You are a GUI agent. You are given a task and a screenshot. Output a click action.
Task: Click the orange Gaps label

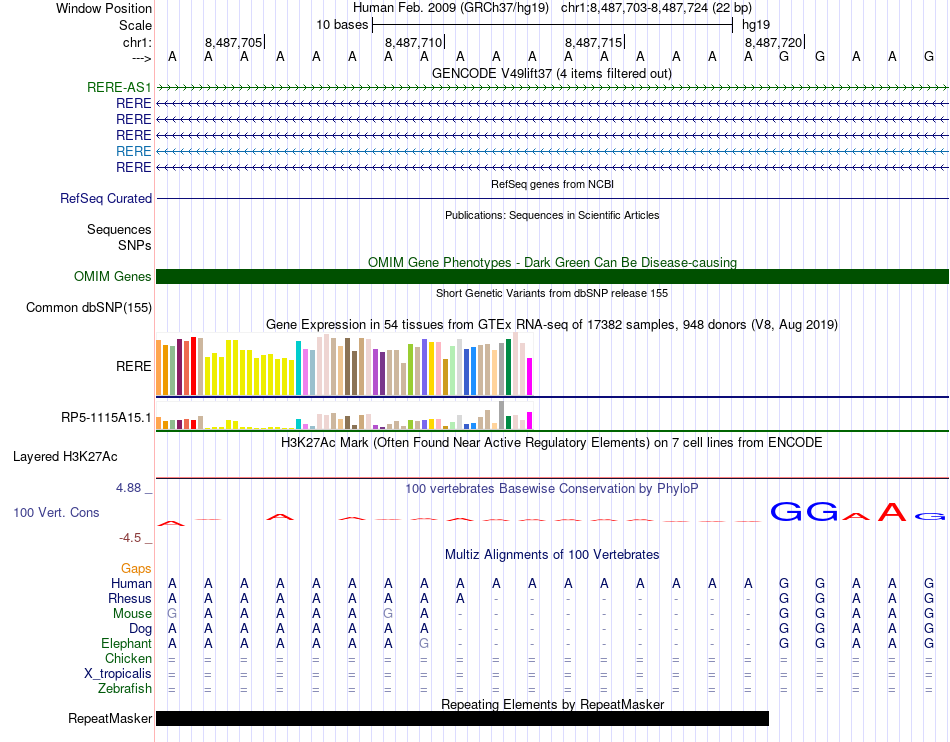point(136,568)
